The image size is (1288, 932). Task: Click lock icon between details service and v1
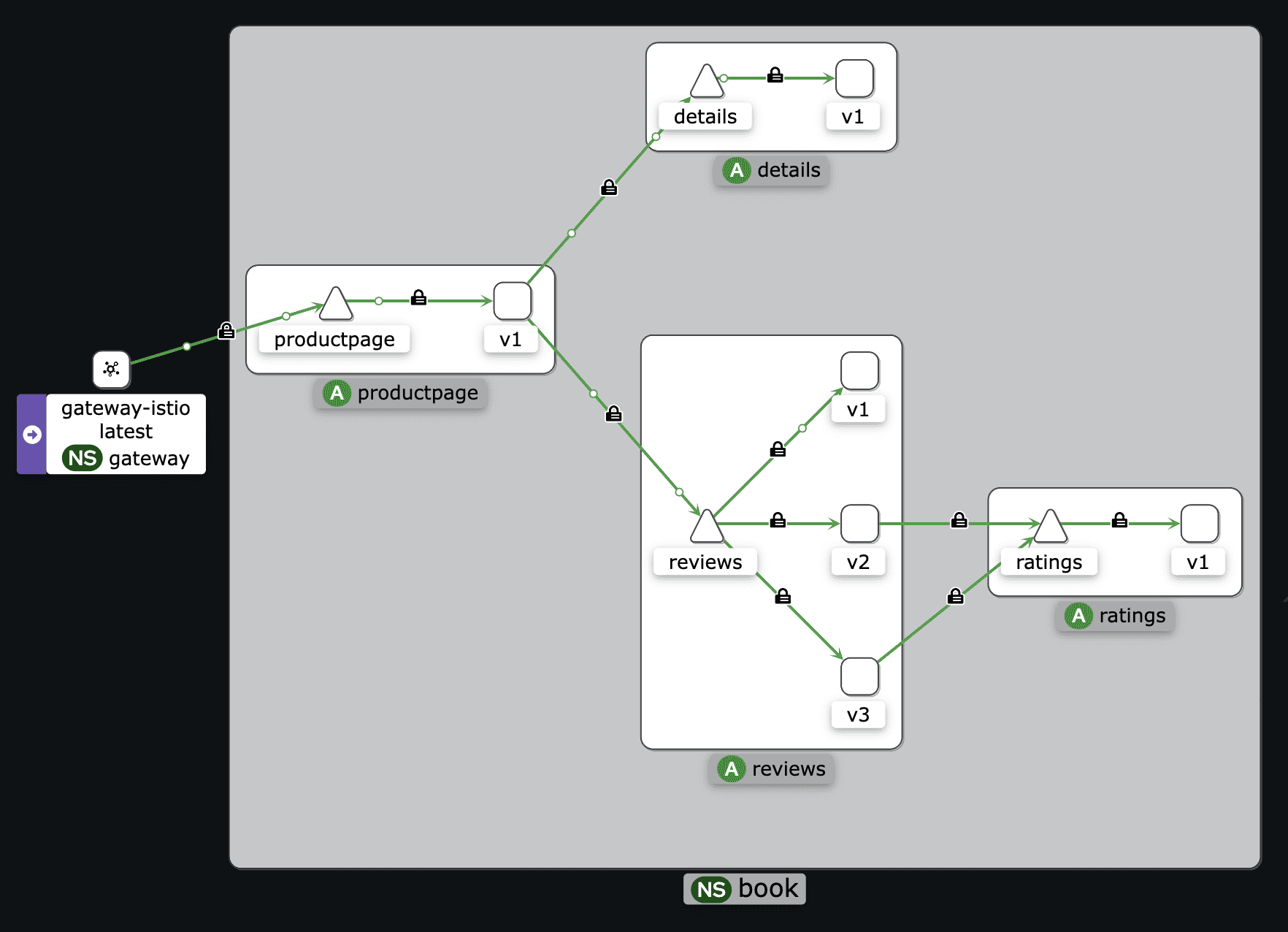tap(775, 75)
